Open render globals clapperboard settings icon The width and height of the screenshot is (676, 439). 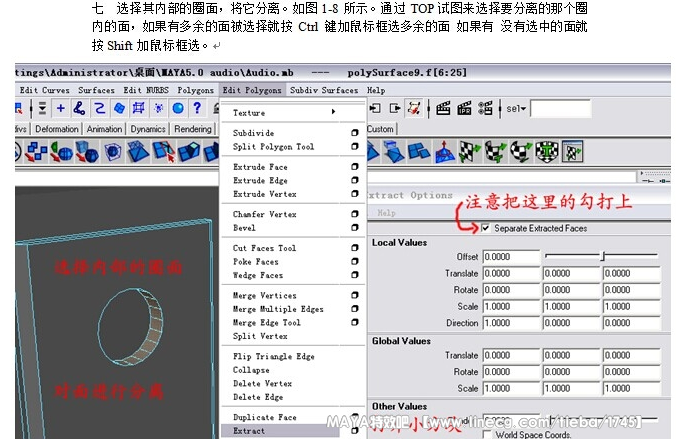[x=485, y=108]
